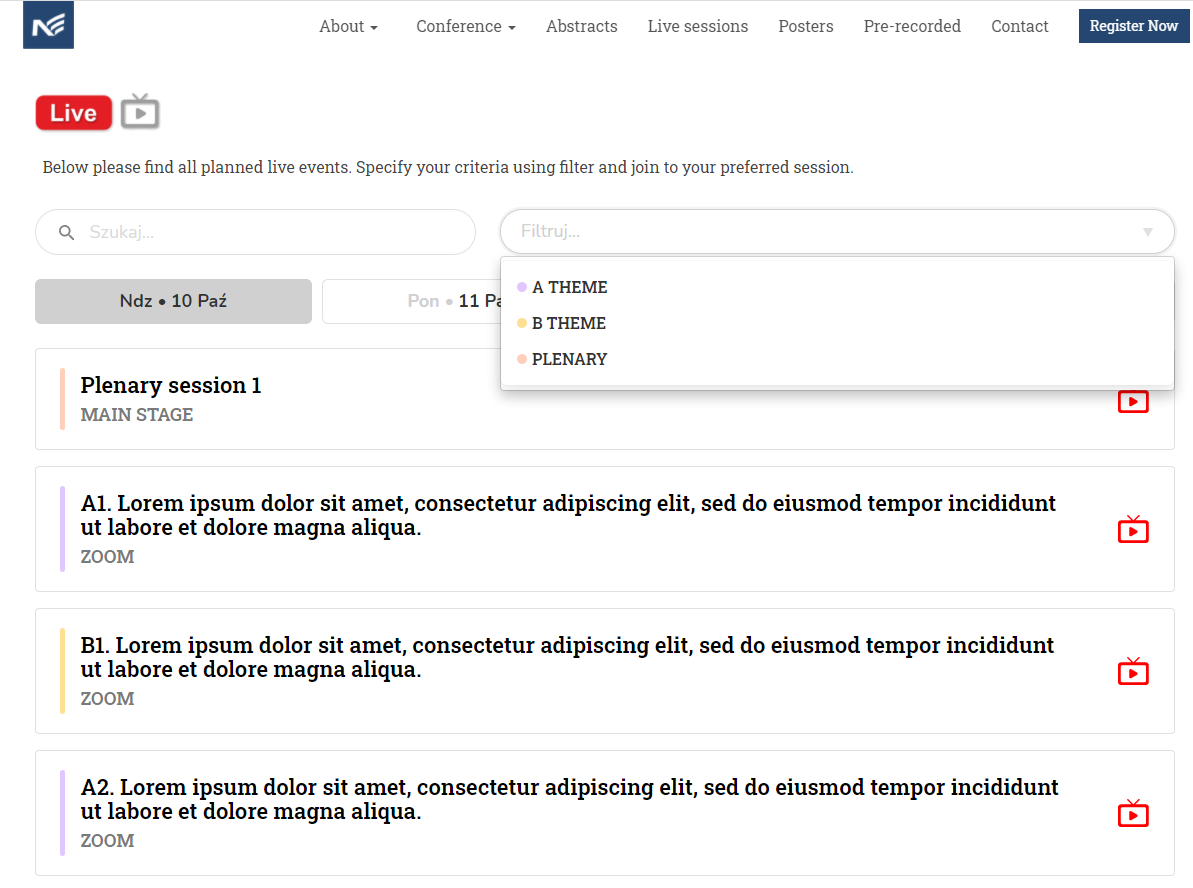Focus the Szukaj search field
Screen dimensions: 1193x888
click(x=270, y=232)
